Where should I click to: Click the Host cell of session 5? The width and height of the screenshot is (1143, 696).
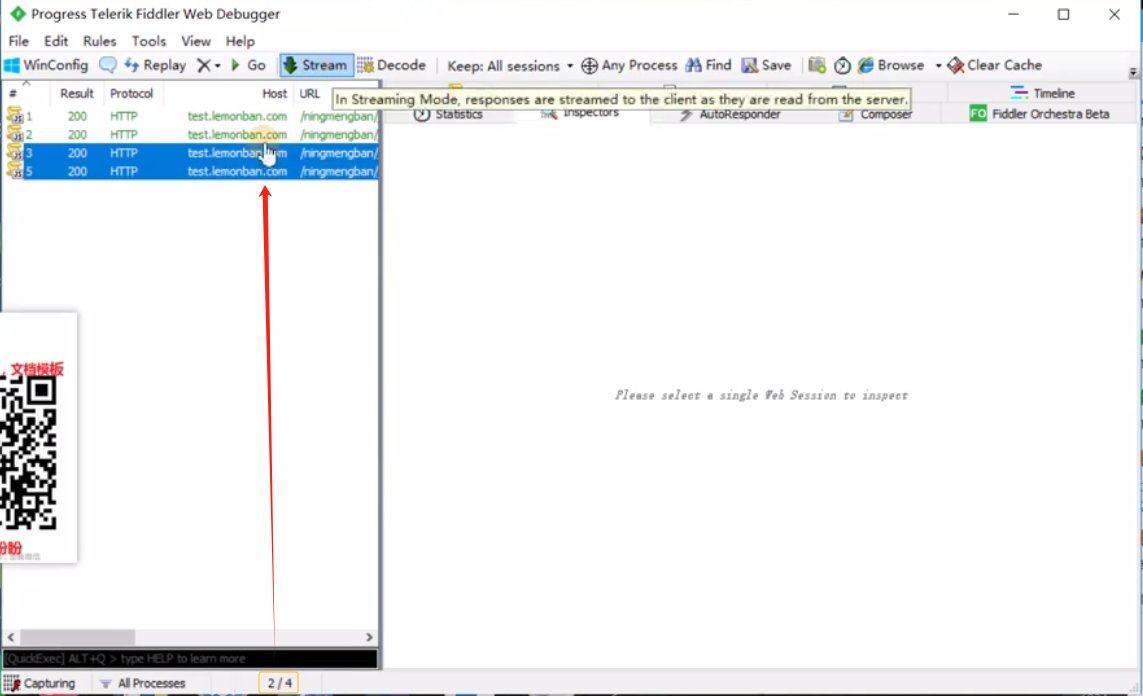tap(237, 171)
